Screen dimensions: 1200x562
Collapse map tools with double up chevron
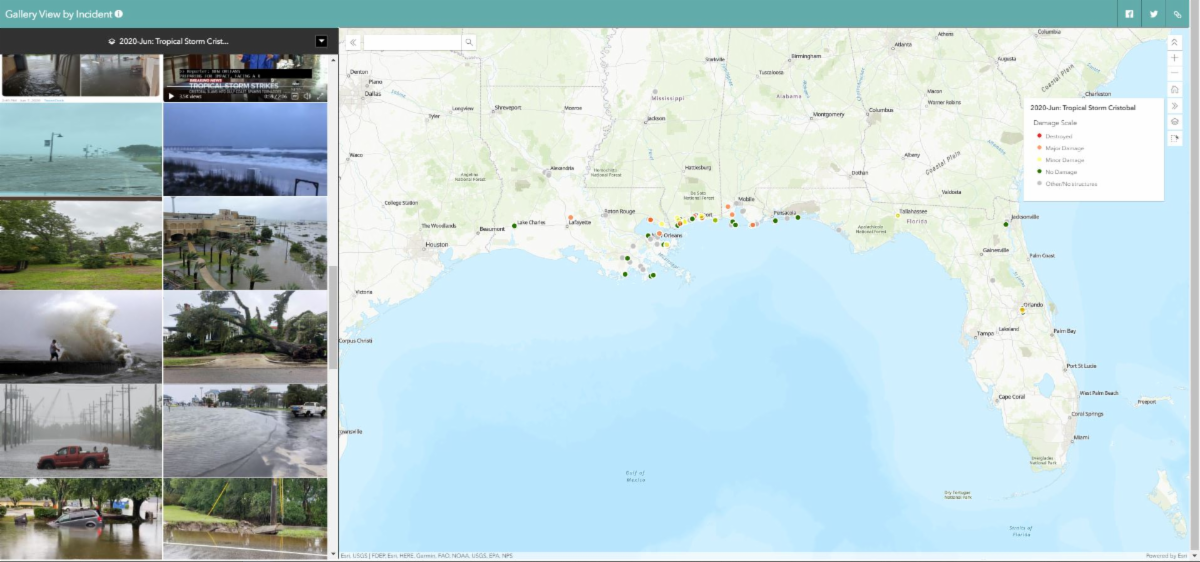[1175, 42]
